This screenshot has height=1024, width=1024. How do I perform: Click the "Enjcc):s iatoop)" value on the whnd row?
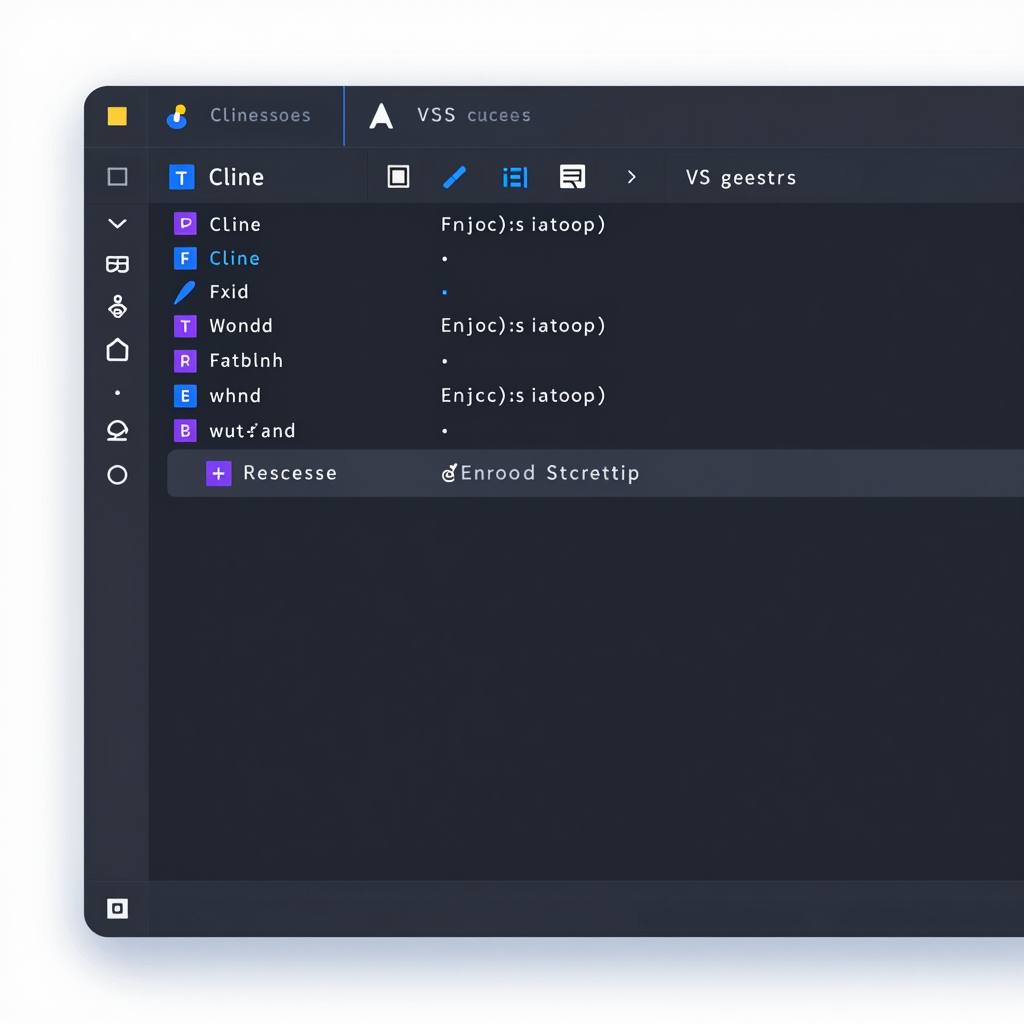click(x=523, y=396)
